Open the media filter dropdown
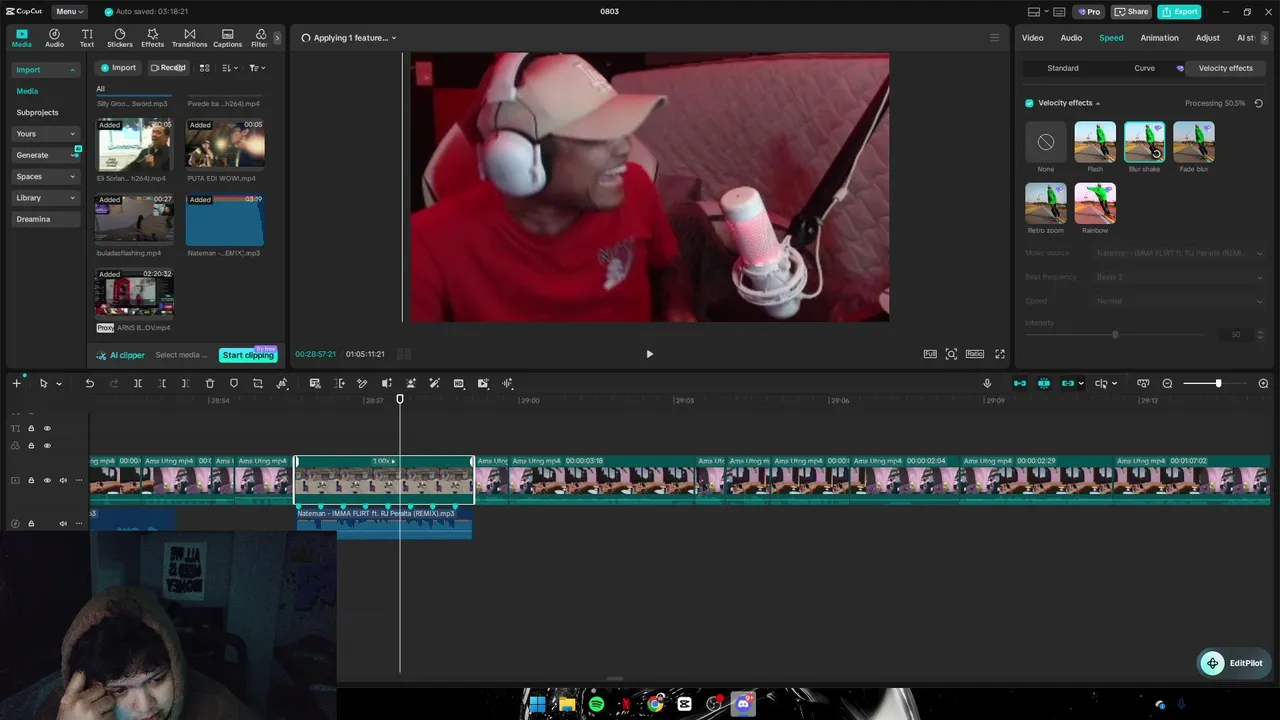This screenshot has height=720, width=1280. [257, 68]
